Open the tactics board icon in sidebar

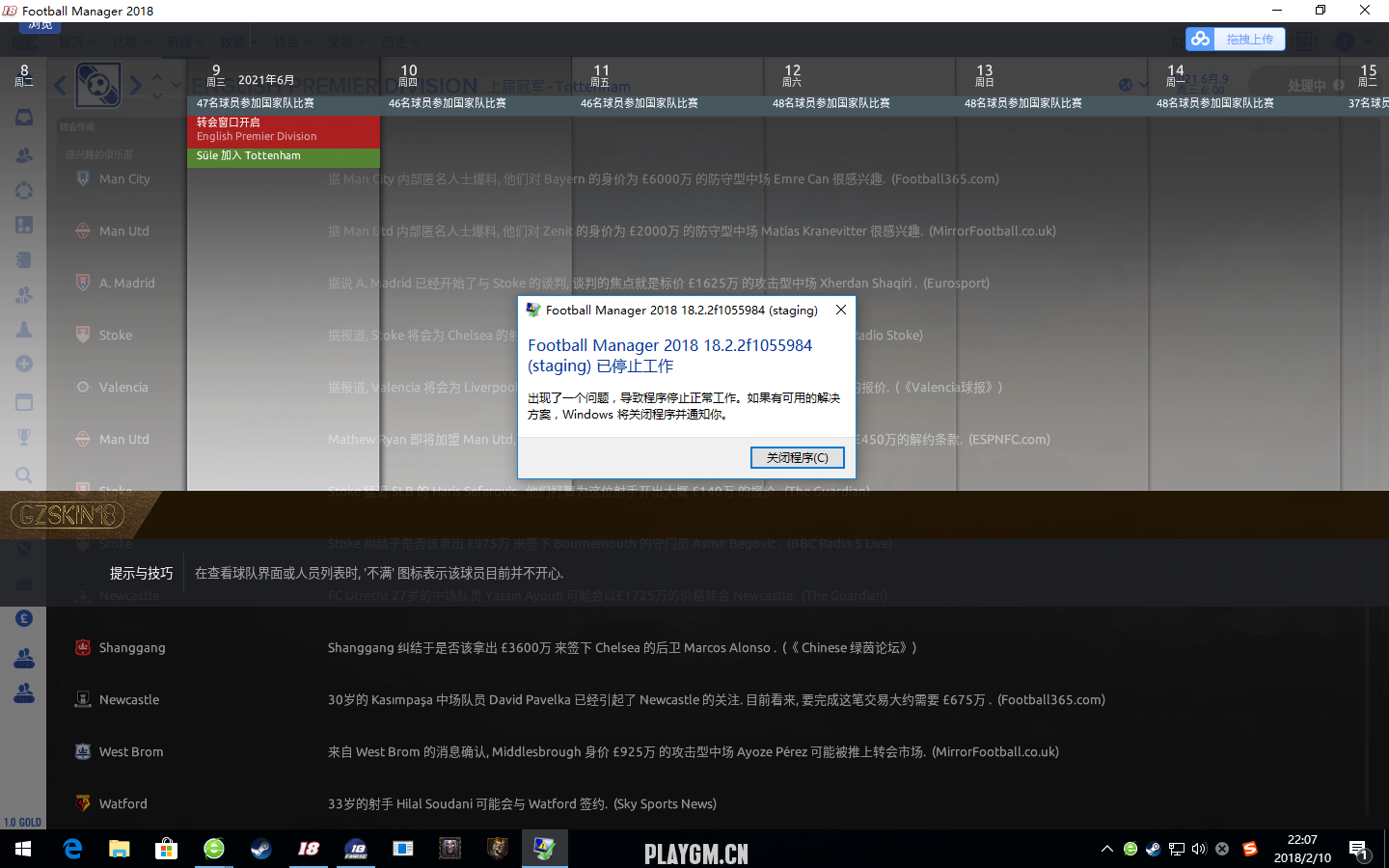click(x=24, y=225)
